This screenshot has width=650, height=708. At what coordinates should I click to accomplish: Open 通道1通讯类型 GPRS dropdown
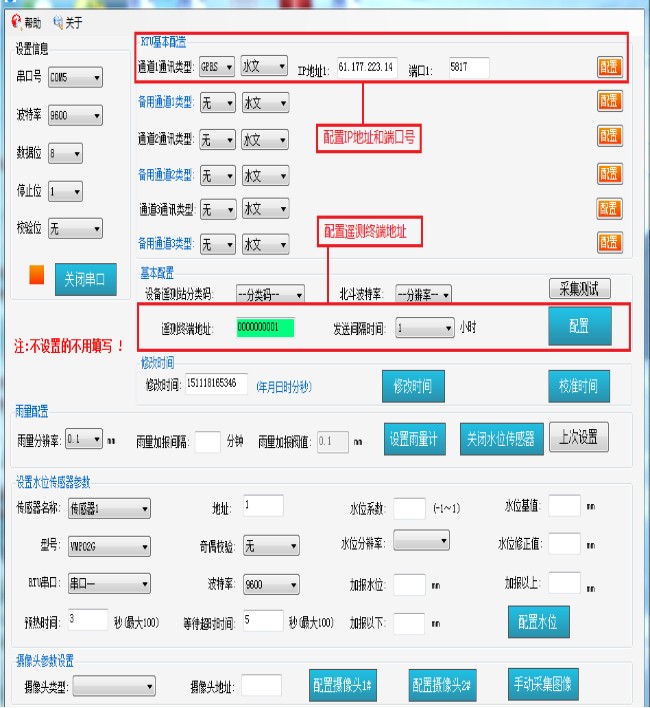(217, 66)
